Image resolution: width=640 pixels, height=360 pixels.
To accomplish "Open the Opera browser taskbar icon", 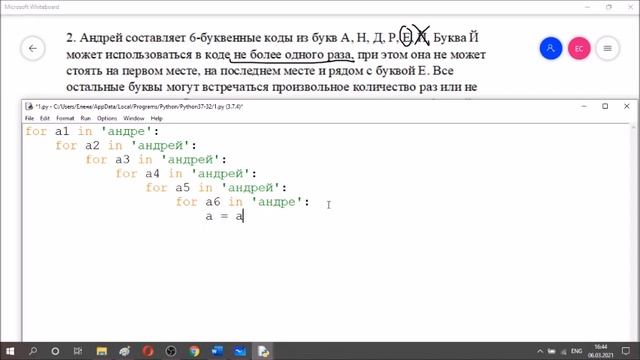I will (148, 351).
